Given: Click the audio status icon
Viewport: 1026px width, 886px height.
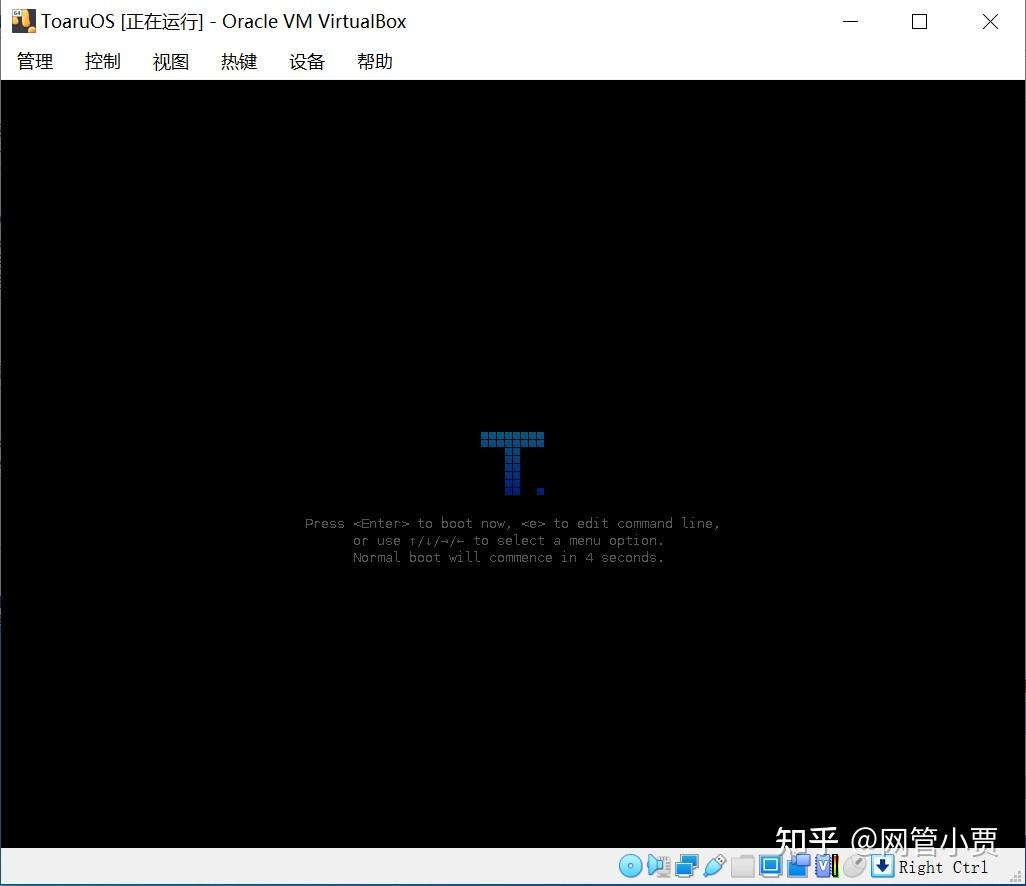Looking at the screenshot, I should pos(659,865).
